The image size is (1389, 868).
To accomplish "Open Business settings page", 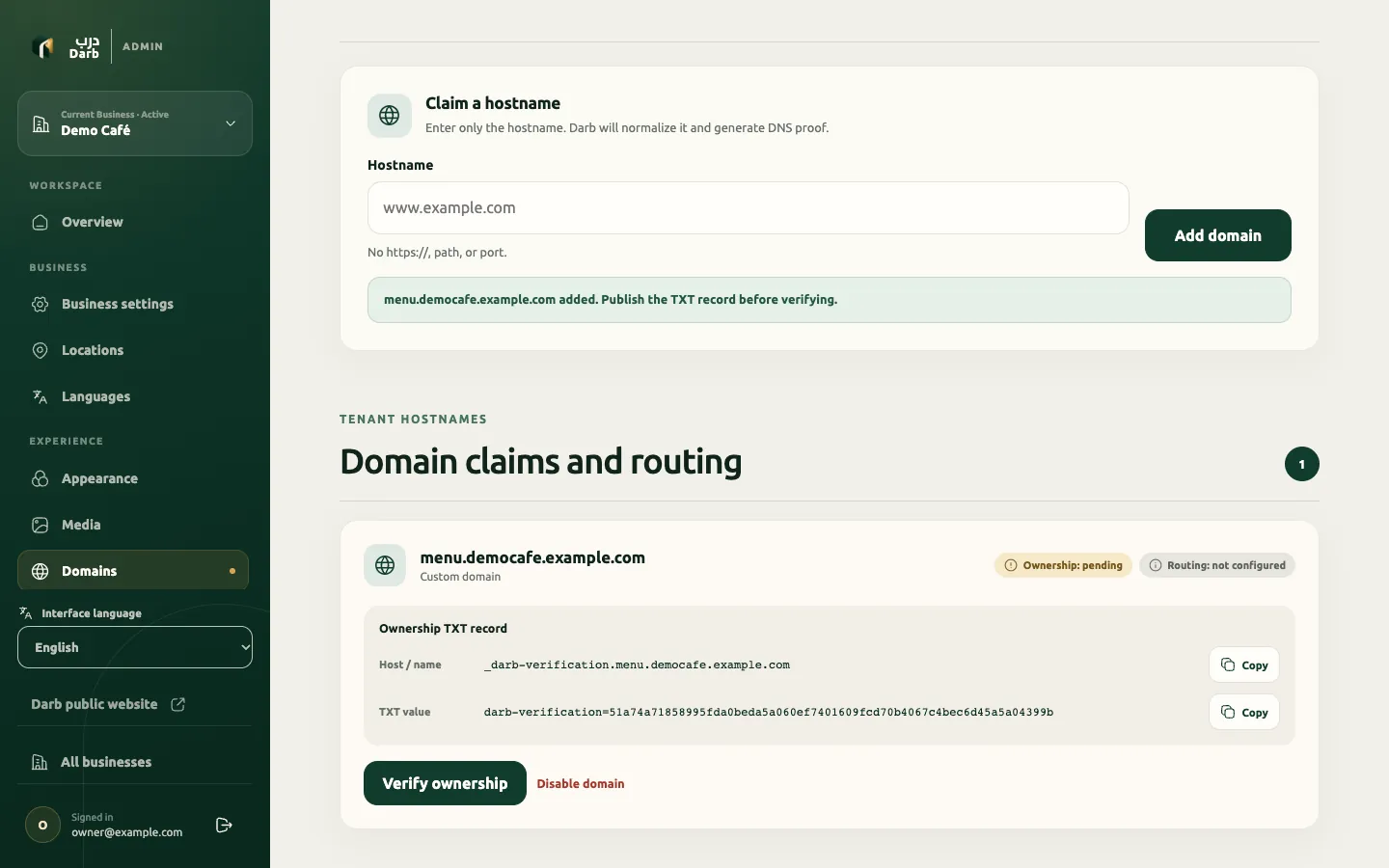I will point(134,304).
